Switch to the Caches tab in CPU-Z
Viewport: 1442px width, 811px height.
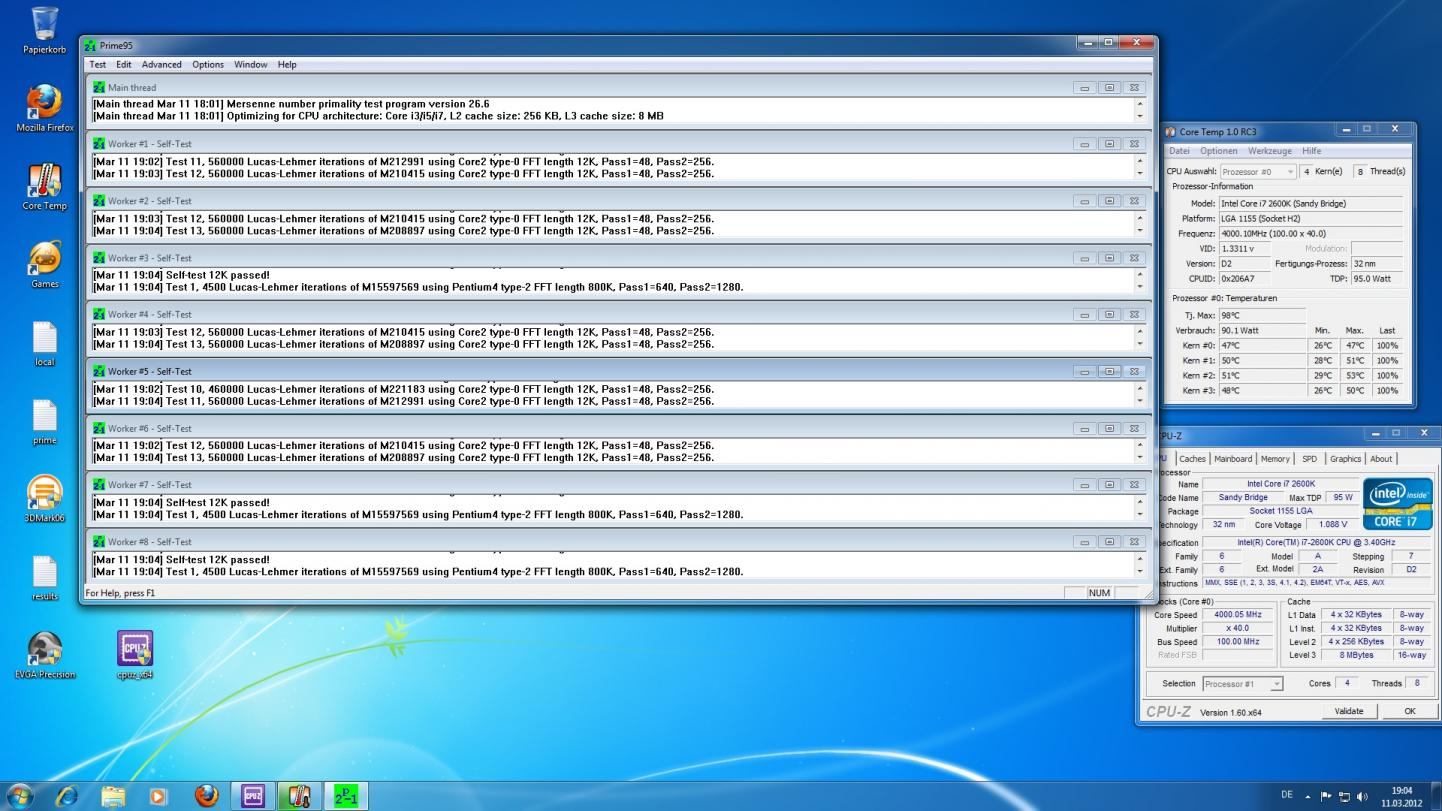coord(1193,459)
